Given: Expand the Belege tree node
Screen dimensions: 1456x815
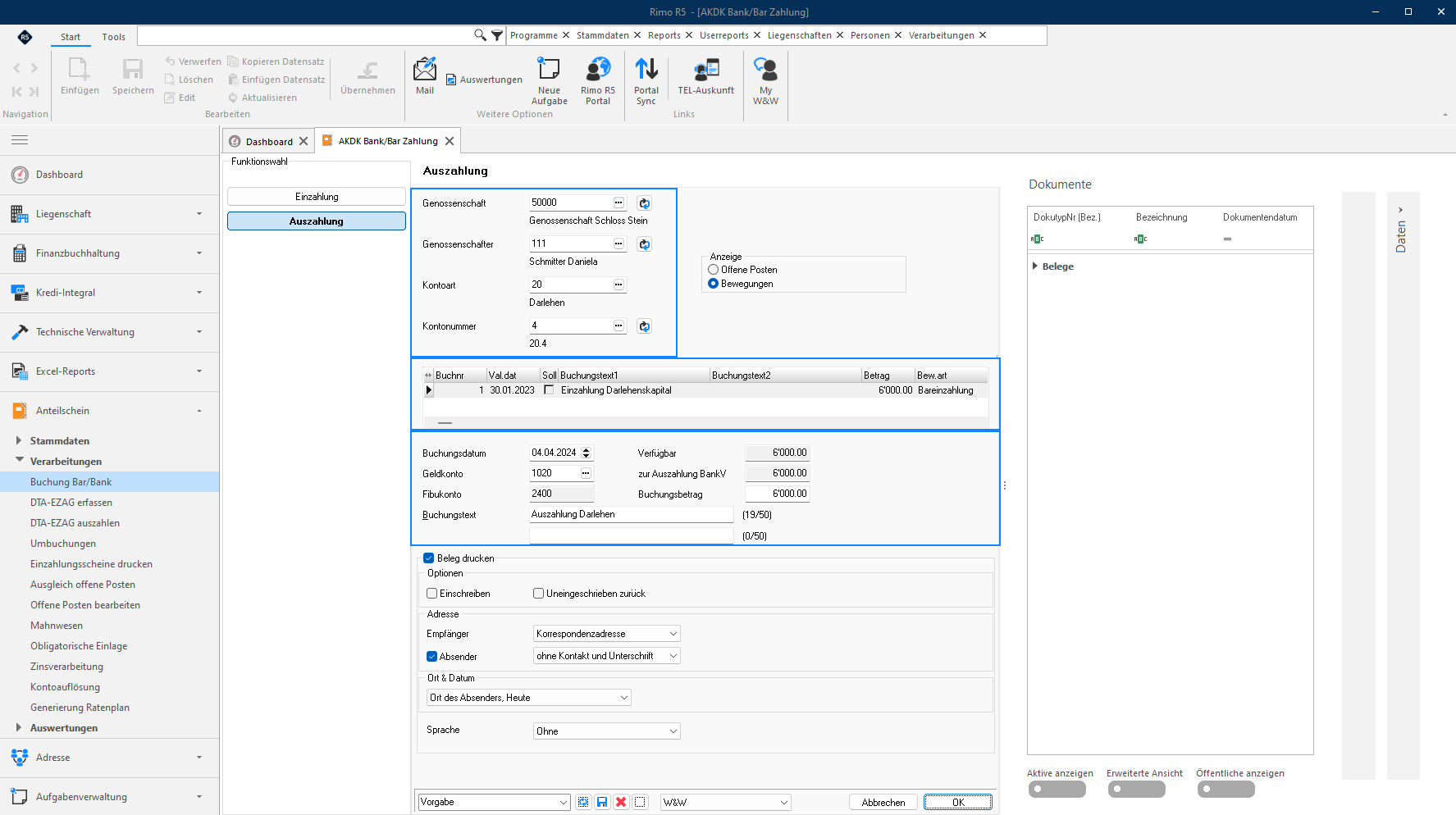Looking at the screenshot, I should pos(1035,266).
